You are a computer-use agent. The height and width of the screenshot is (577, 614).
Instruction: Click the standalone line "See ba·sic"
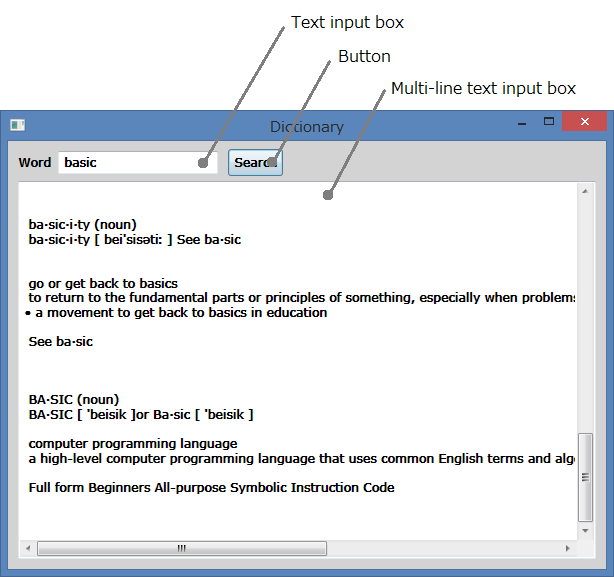pos(61,342)
